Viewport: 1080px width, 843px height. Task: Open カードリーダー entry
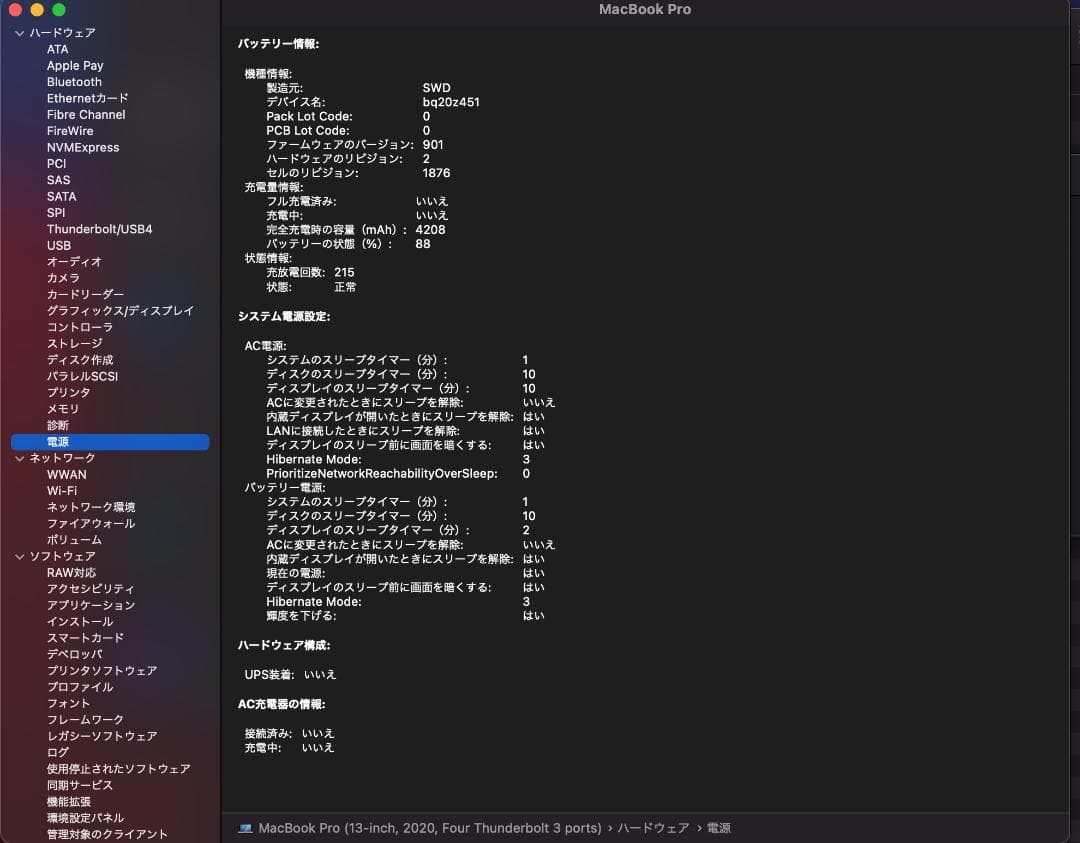click(x=85, y=295)
